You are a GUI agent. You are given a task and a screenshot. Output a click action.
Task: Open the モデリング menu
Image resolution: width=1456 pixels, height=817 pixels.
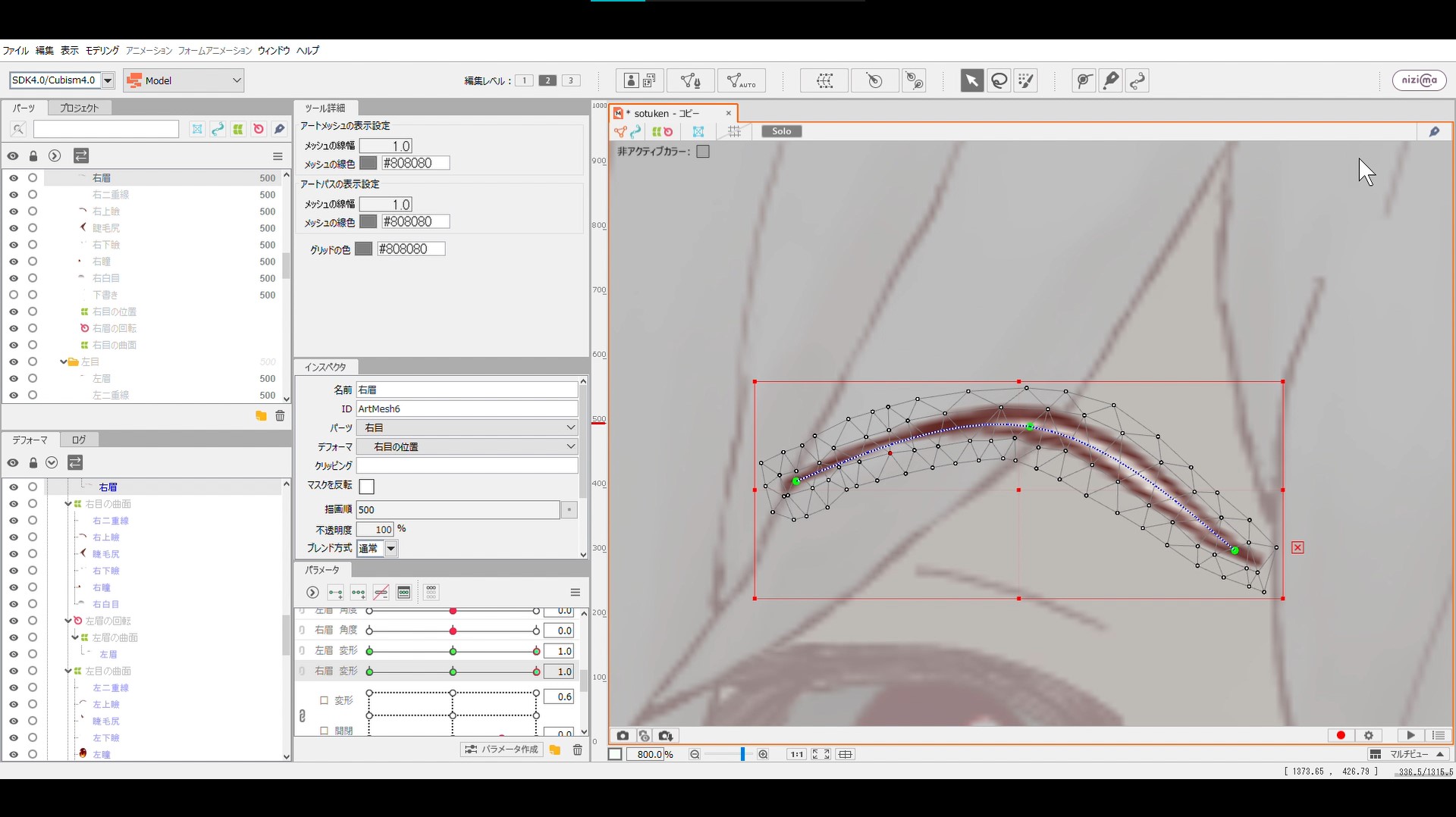click(x=102, y=51)
